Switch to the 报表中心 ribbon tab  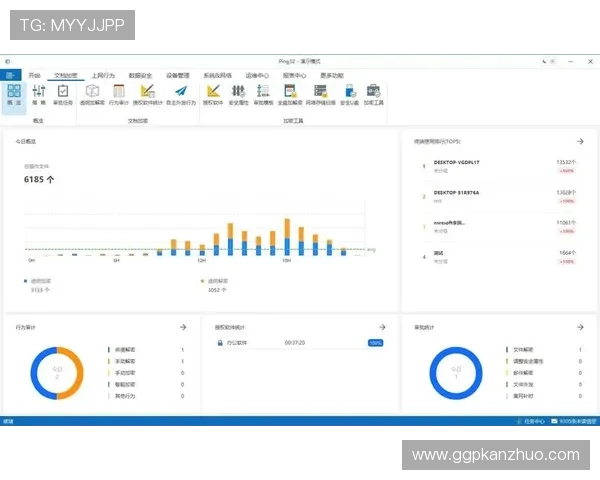[294, 75]
